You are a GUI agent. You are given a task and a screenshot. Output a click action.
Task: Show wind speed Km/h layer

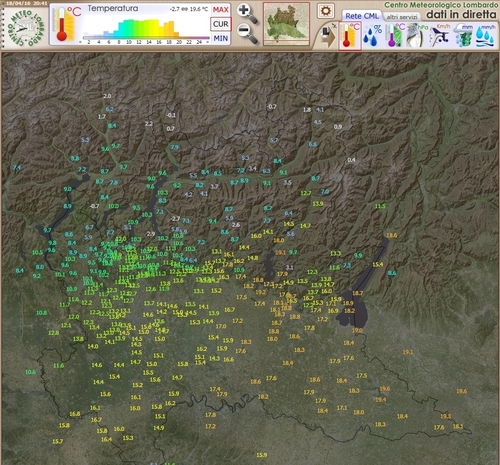pyautogui.click(x=440, y=35)
